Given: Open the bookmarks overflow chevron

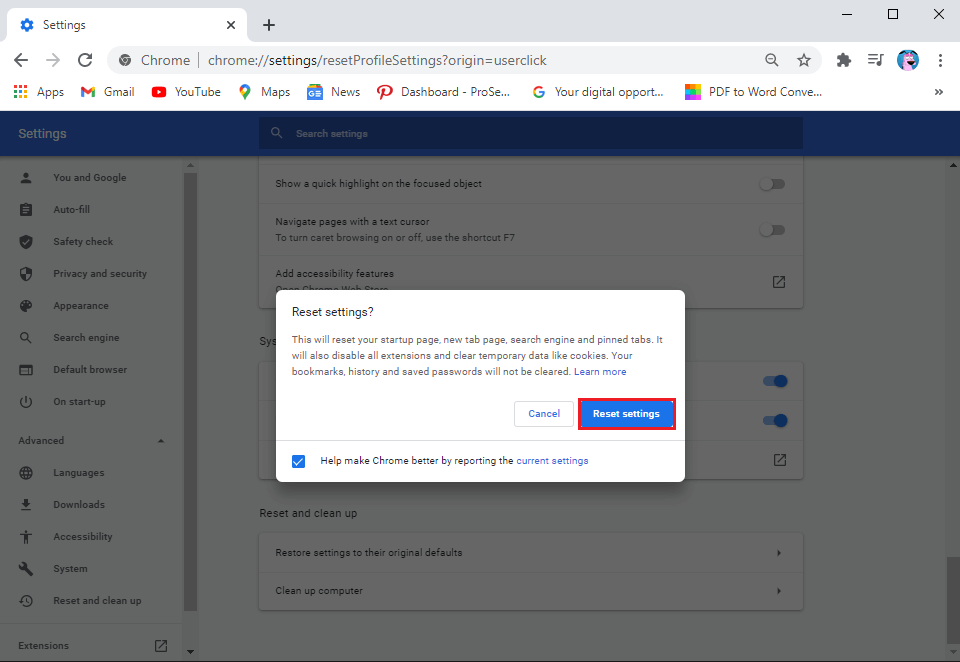Looking at the screenshot, I should (x=938, y=91).
